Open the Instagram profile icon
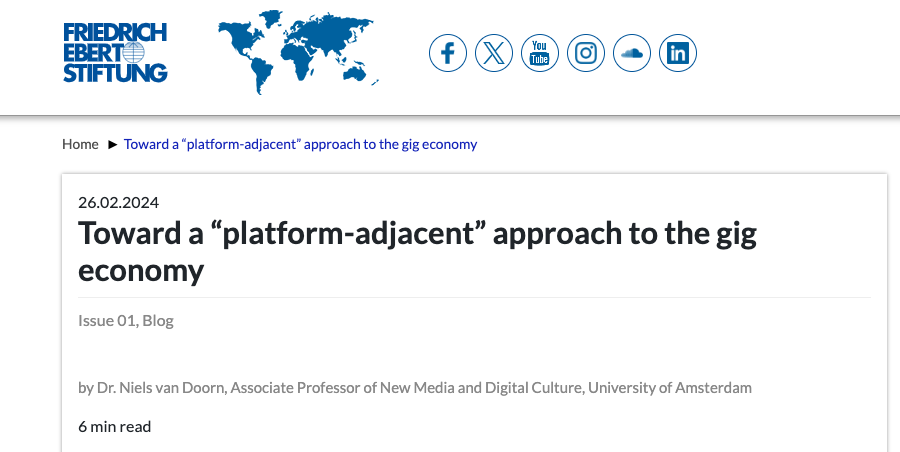Viewport: 900px width, 452px height. coord(586,53)
